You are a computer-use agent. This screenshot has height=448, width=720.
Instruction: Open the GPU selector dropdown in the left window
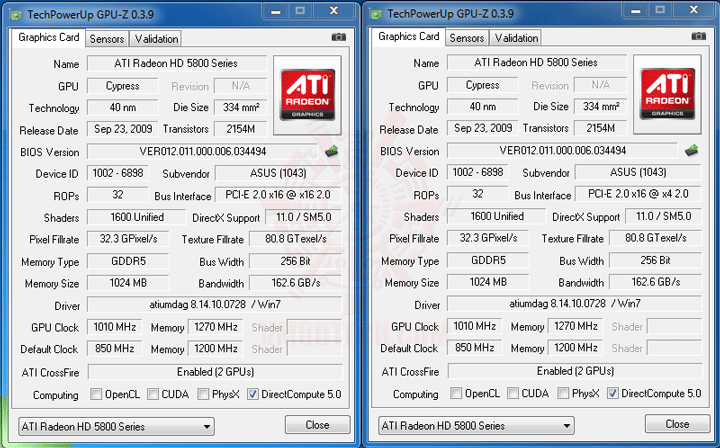tap(116, 426)
